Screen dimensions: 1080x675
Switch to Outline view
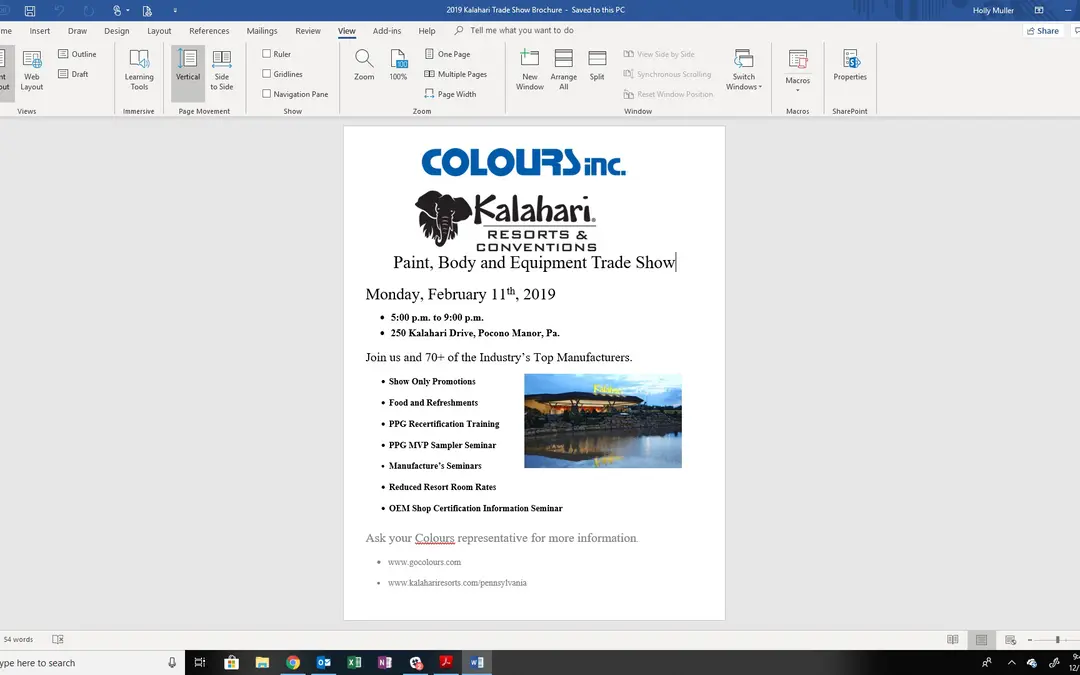(77, 54)
